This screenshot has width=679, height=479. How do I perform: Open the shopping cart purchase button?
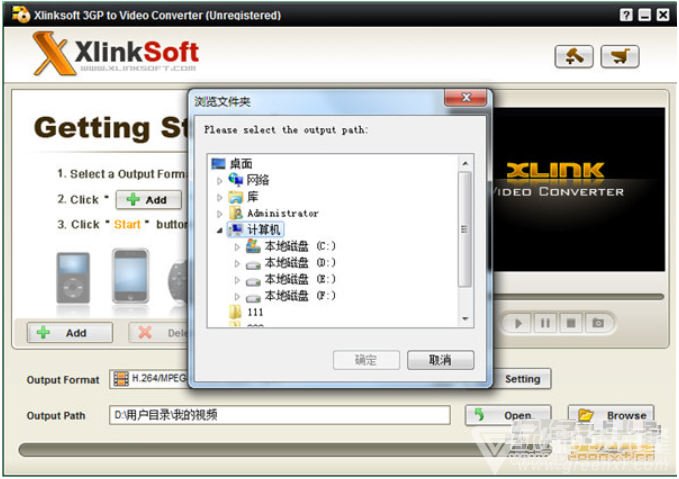click(620, 56)
